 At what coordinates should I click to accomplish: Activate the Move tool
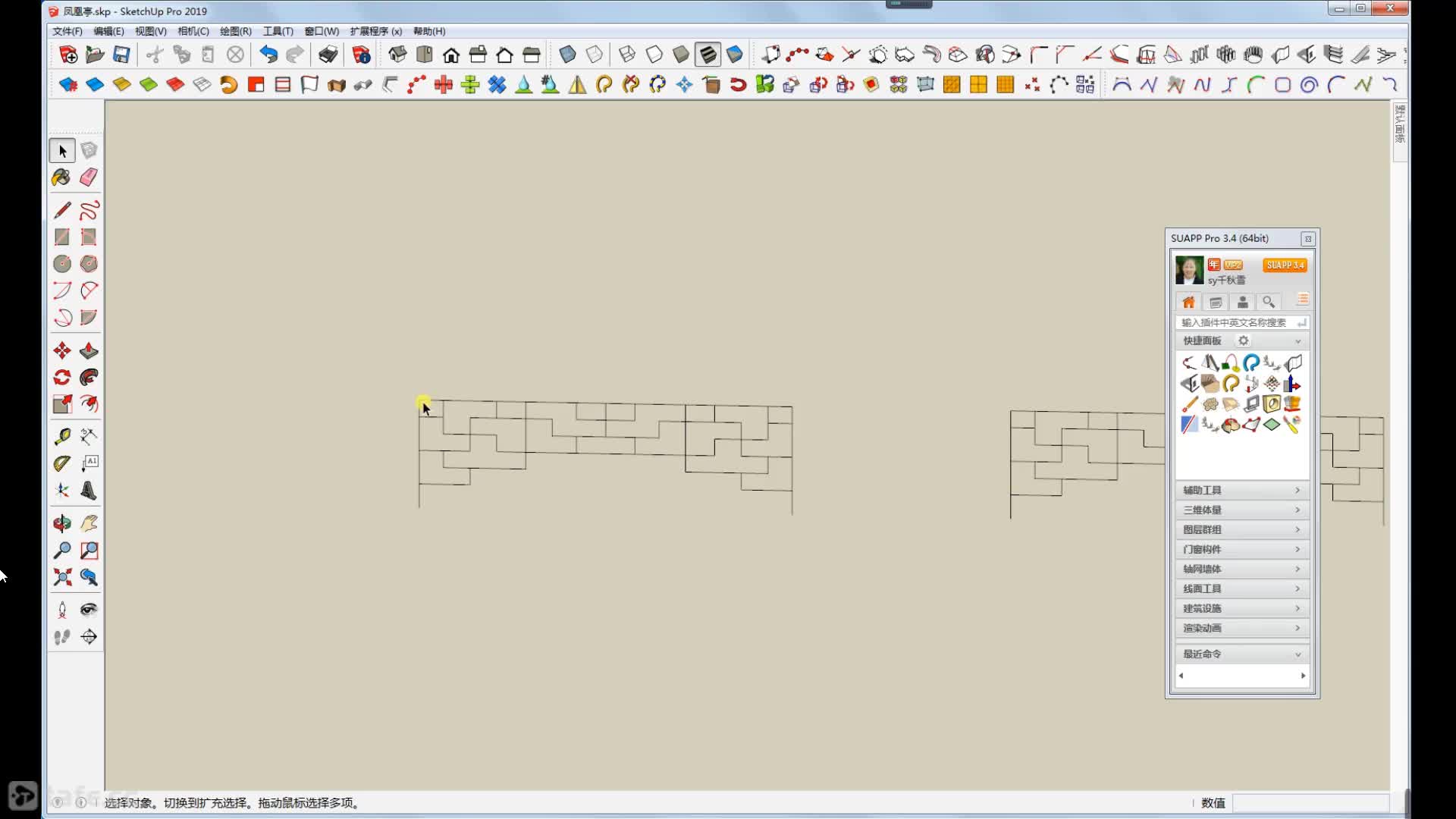point(62,350)
